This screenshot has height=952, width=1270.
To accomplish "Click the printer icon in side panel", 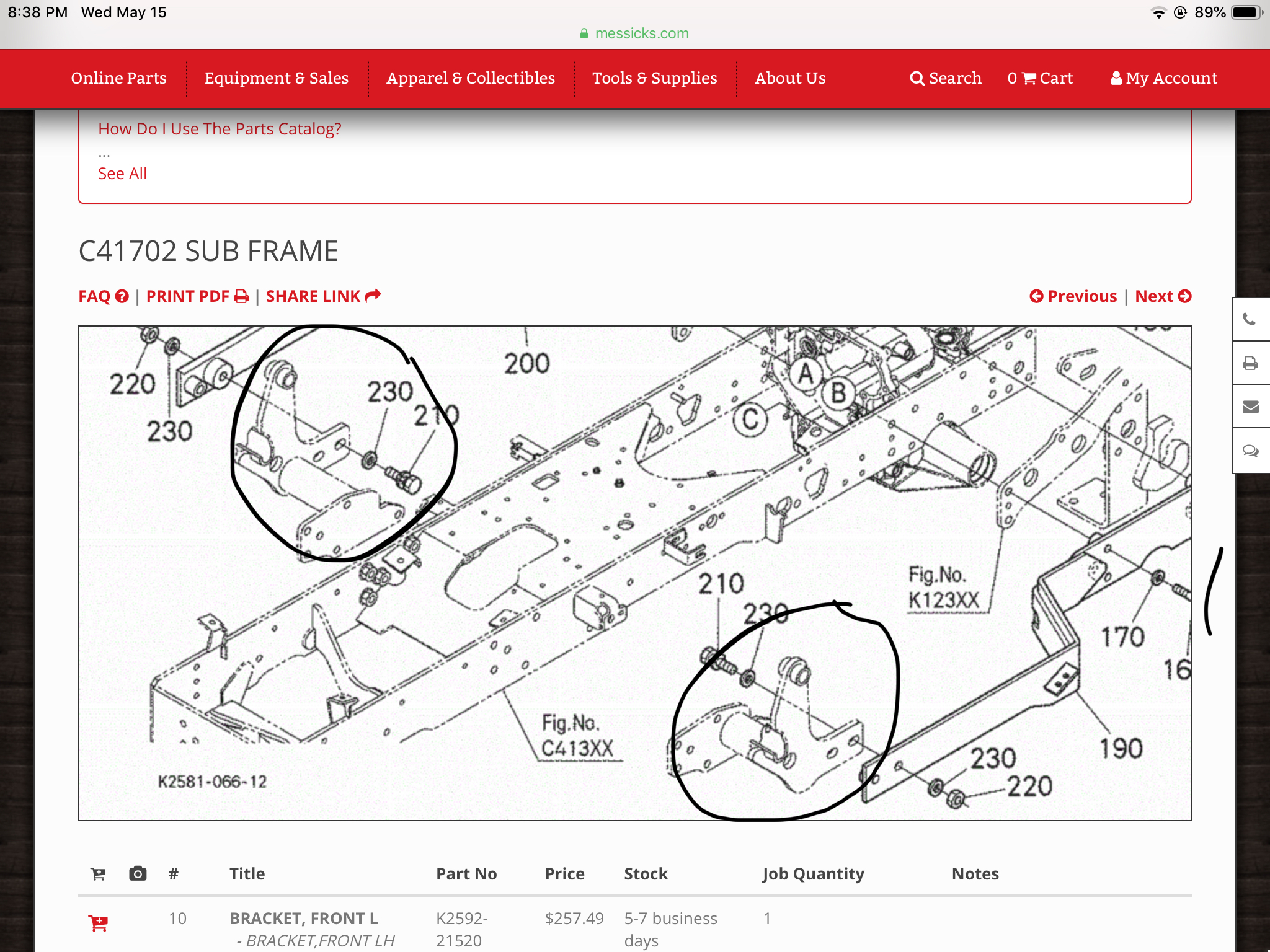I will pyautogui.click(x=1250, y=363).
